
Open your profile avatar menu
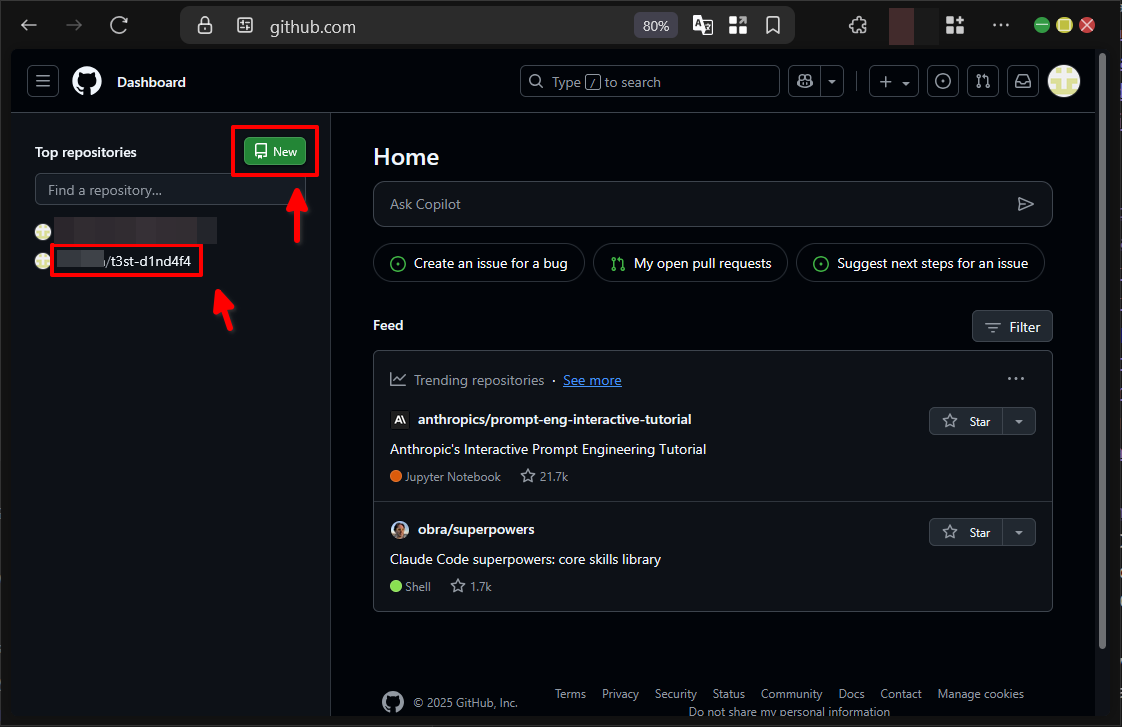pos(1063,81)
